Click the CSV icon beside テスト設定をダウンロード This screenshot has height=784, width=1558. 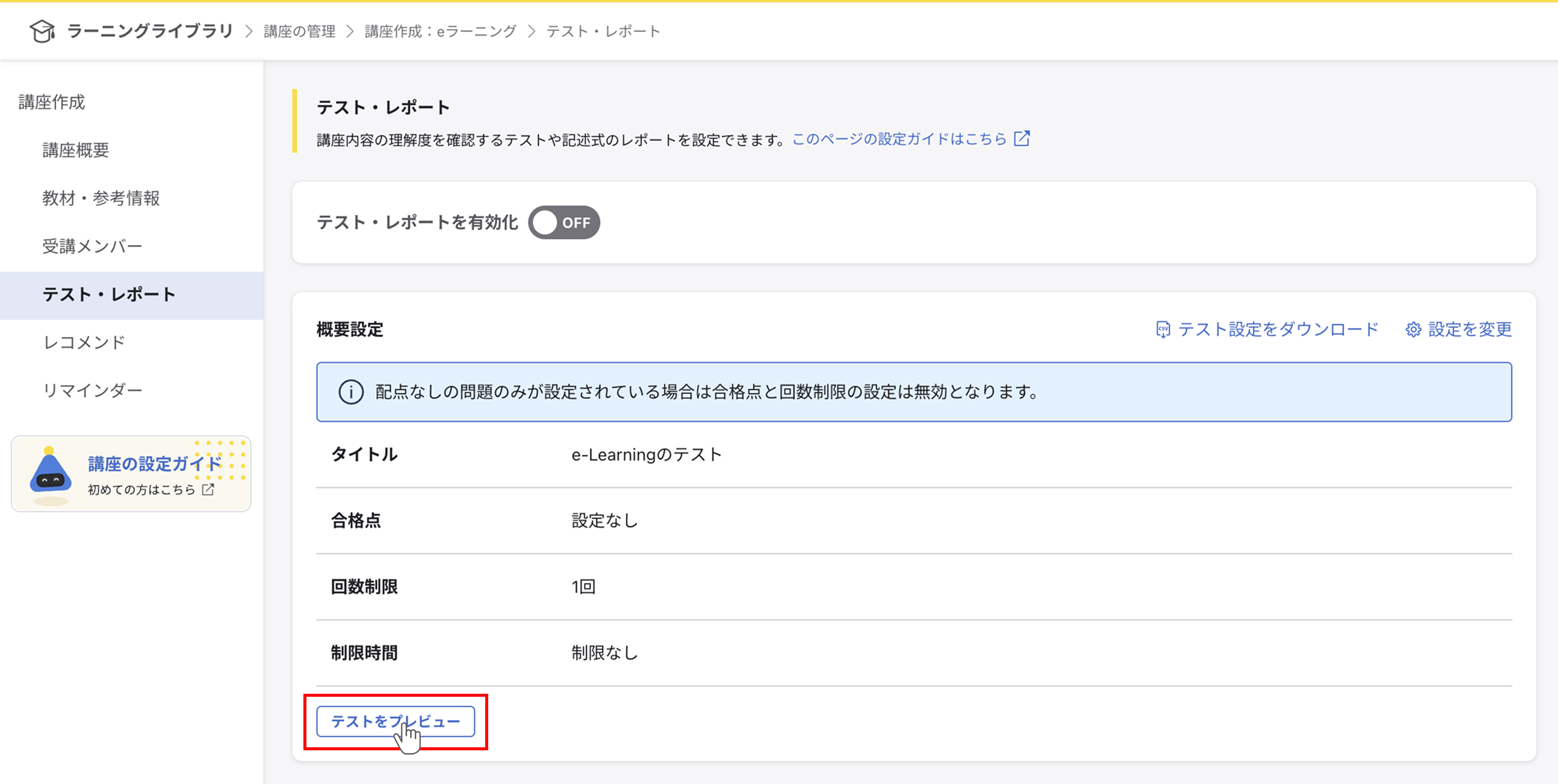click(x=1164, y=330)
